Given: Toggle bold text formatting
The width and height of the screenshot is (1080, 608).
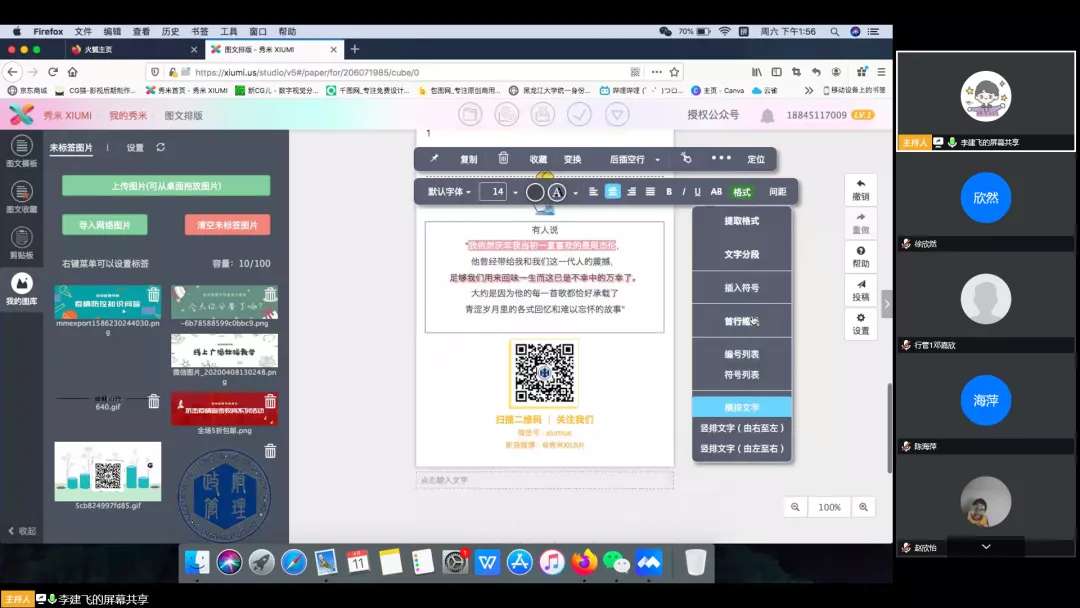Looking at the screenshot, I should point(669,192).
